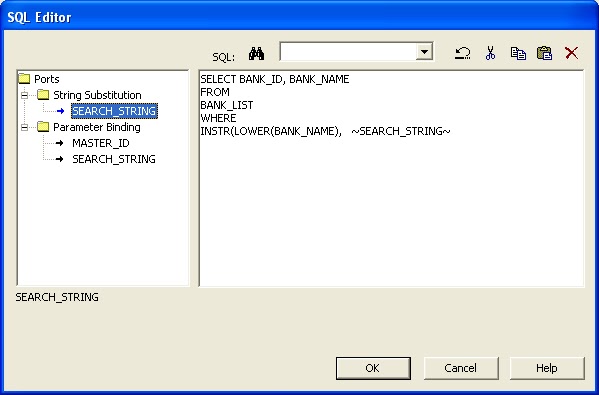This screenshot has height=395, width=599.
Task: Click the Cut scissors icon
Action: click(491, 53)
